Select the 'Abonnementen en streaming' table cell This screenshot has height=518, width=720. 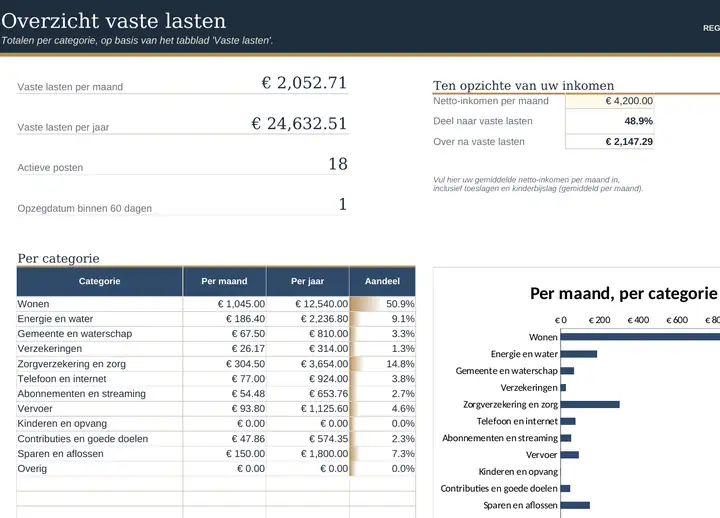(x=100, y=394)
